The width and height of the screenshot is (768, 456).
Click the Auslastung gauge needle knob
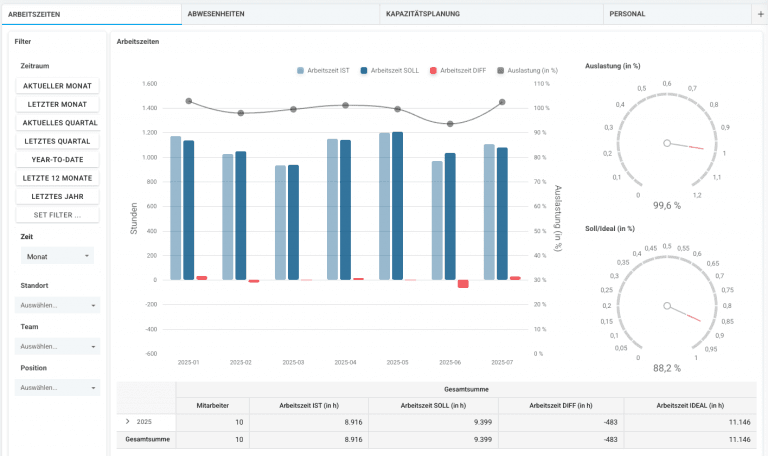click(667, 143)
